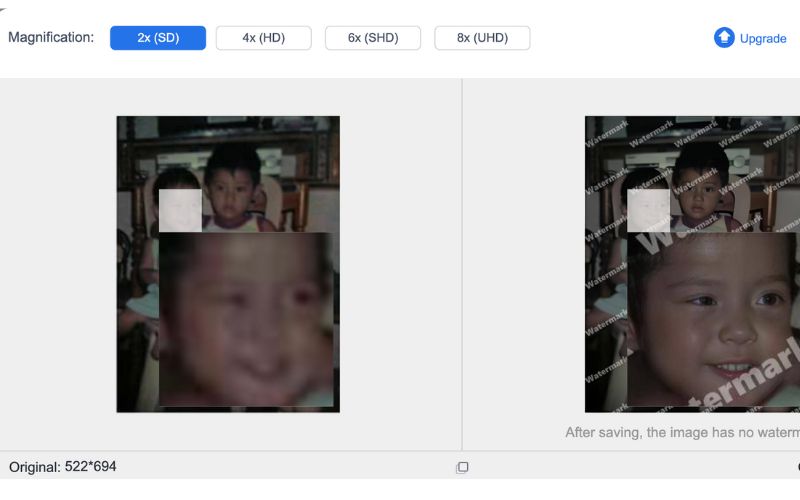Switch magnification to 4x (HD)
The height and width of the screenshot is (500, 800).
tap(263, 38)
